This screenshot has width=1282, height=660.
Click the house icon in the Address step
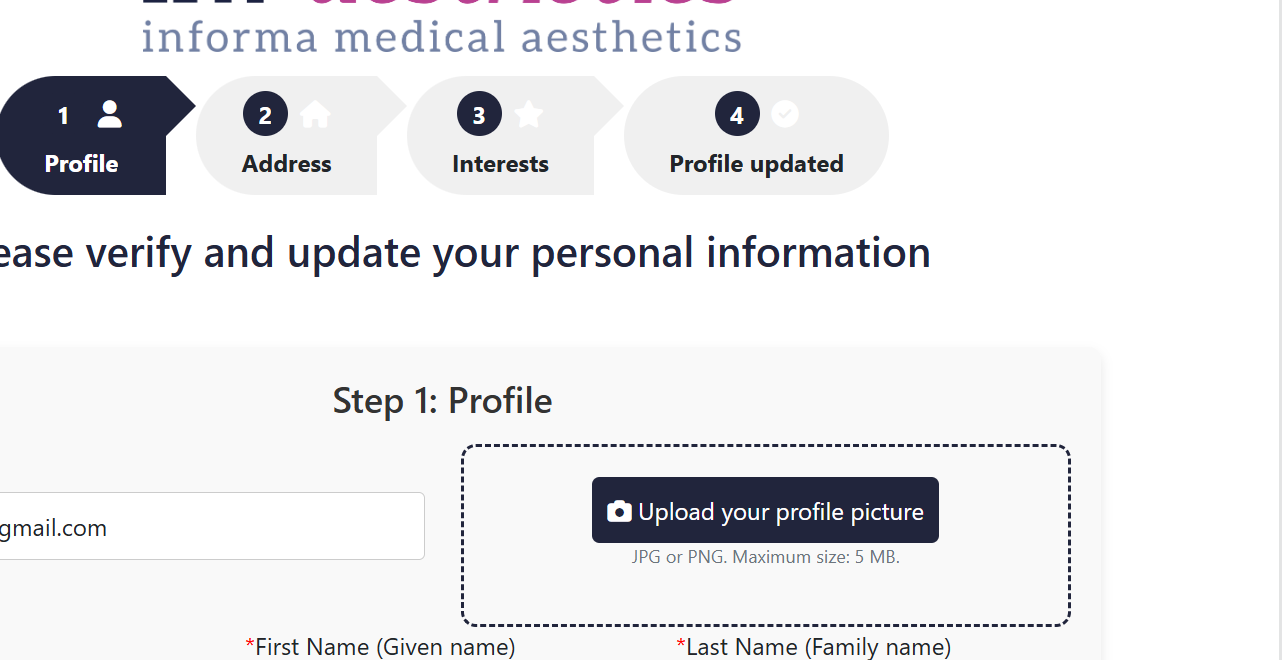(315, 115)
